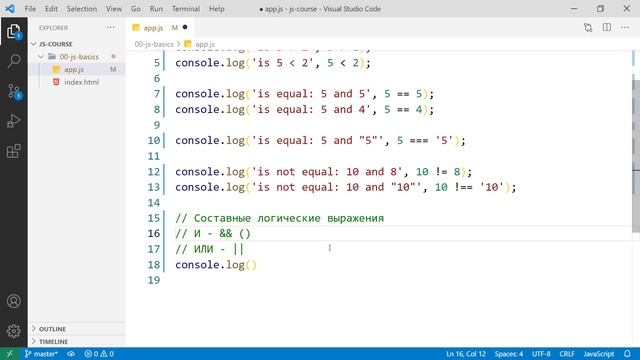
Task: Open the Run menu
Action: tap(156, 9)
